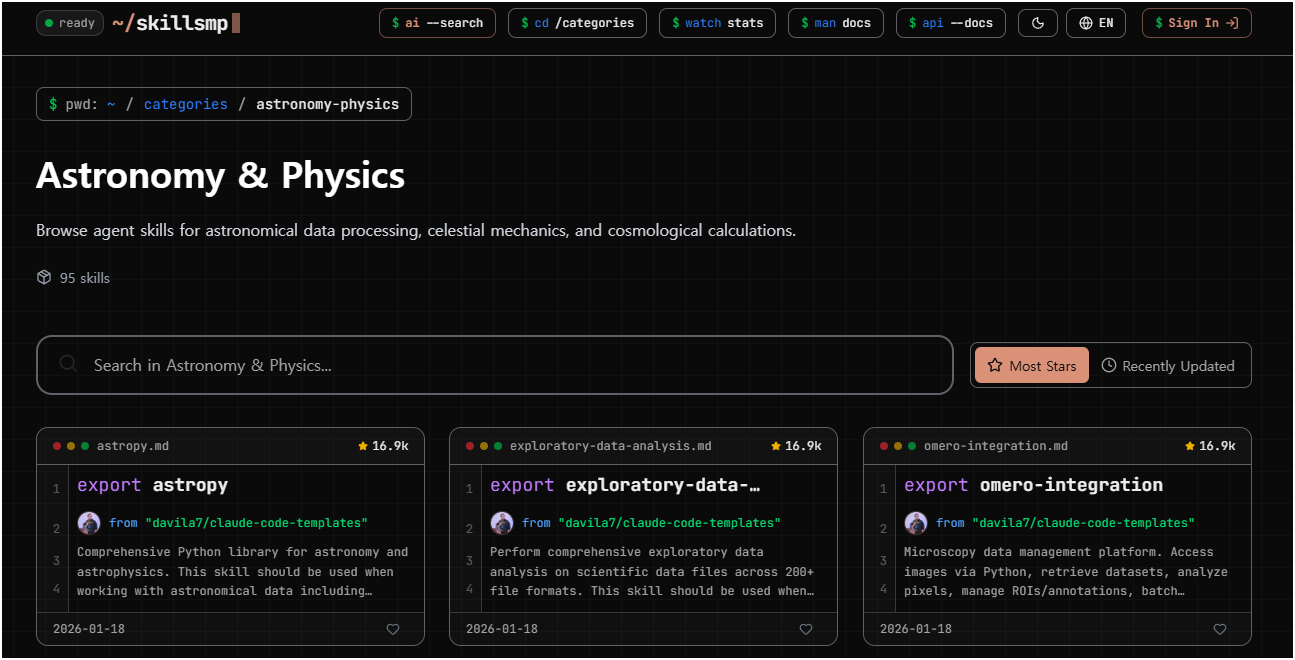Click the Sign In button
This screenshot has width=1295, height=660.
[1196, 23]
